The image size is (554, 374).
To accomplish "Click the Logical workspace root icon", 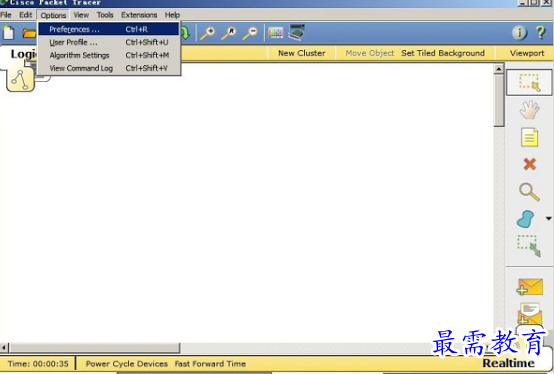I will coord(20,79).
